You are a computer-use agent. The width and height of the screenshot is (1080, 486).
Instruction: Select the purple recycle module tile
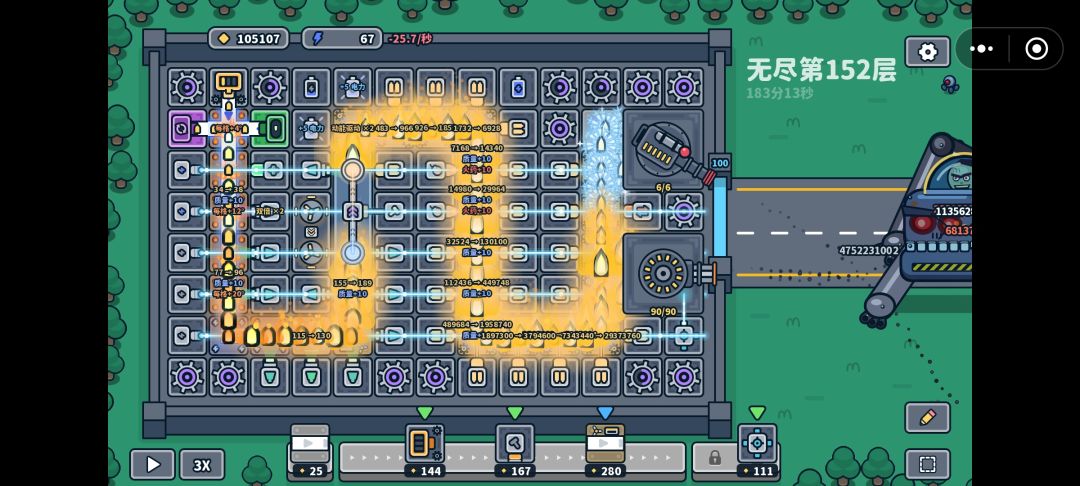(187, 129)
